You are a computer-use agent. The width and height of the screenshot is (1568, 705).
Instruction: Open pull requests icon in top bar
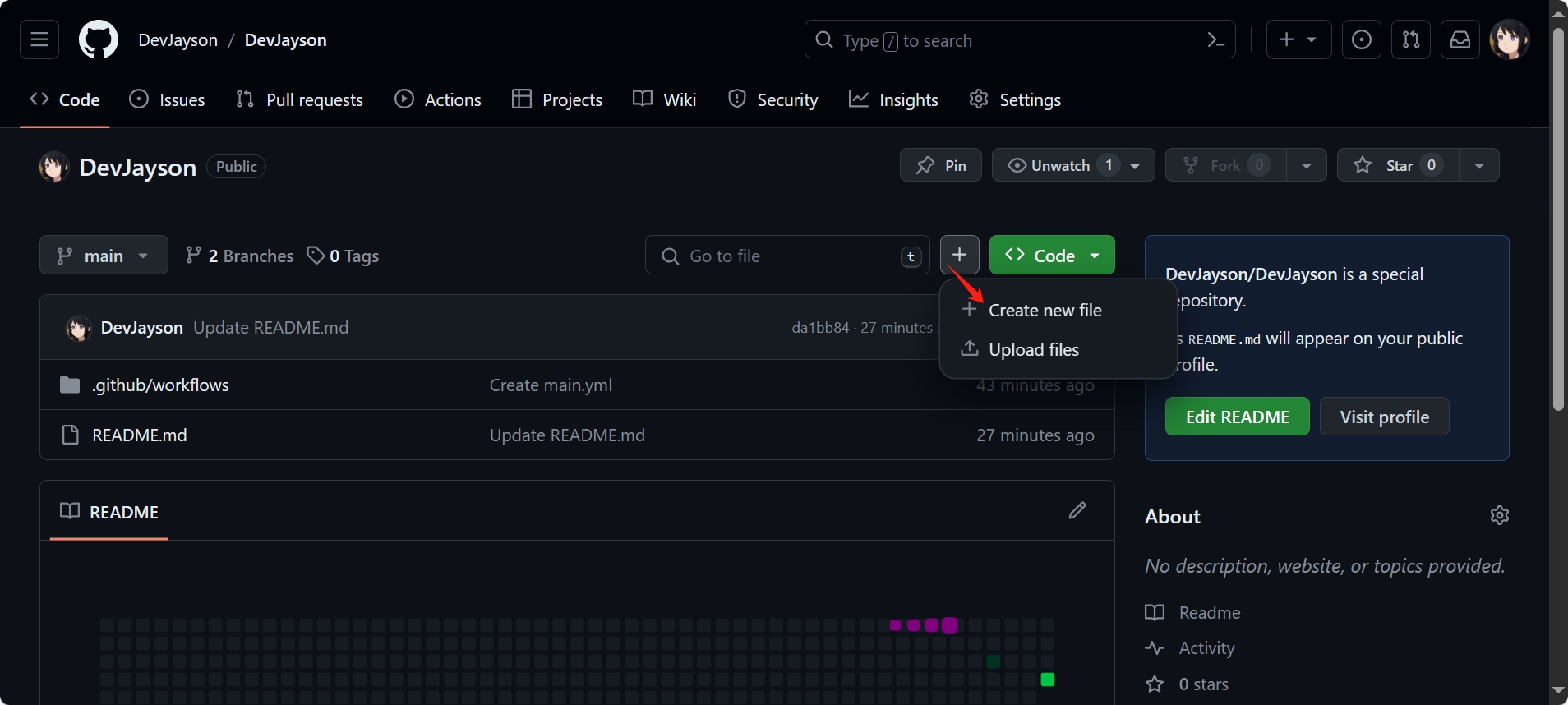click(1411, 39)
